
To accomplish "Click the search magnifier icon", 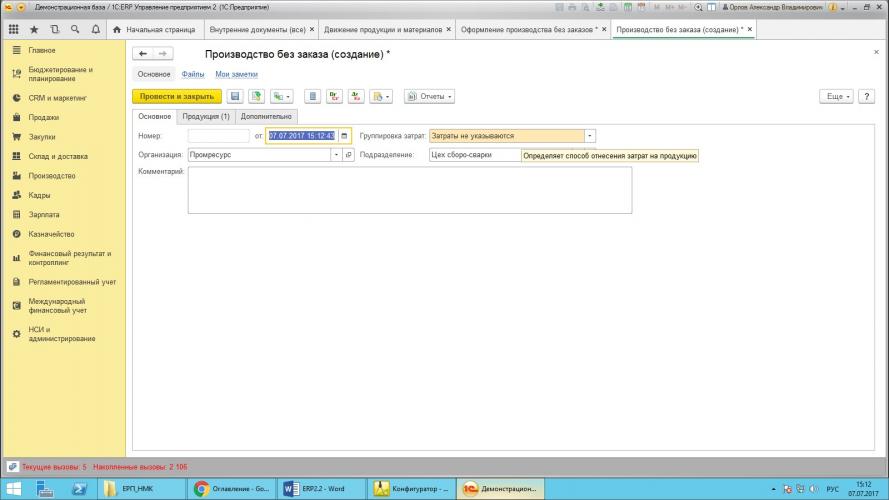I will [x=75, y=29].
